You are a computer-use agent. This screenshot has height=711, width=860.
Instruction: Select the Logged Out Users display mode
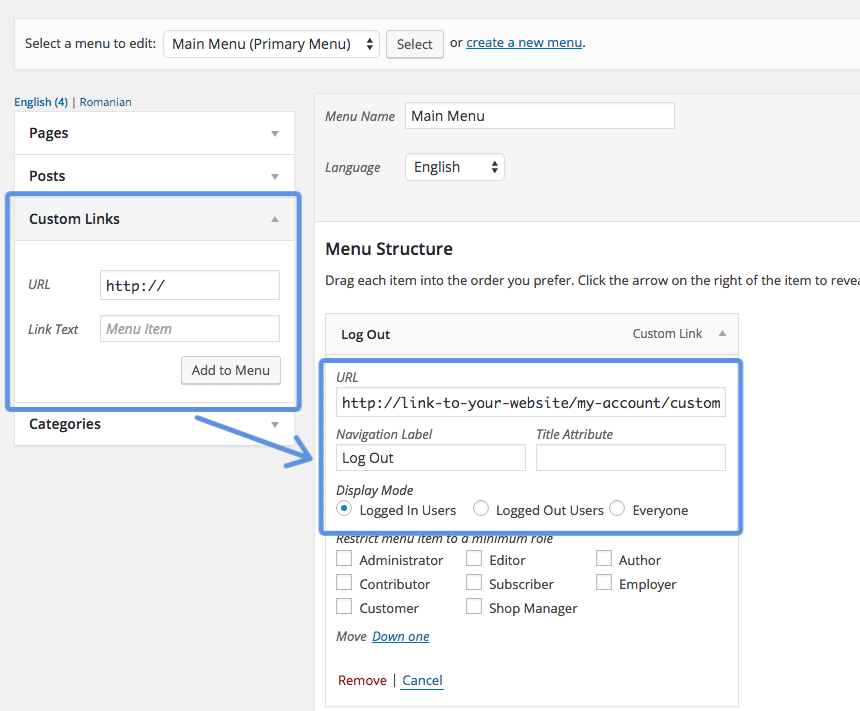[x=481, y=509]
